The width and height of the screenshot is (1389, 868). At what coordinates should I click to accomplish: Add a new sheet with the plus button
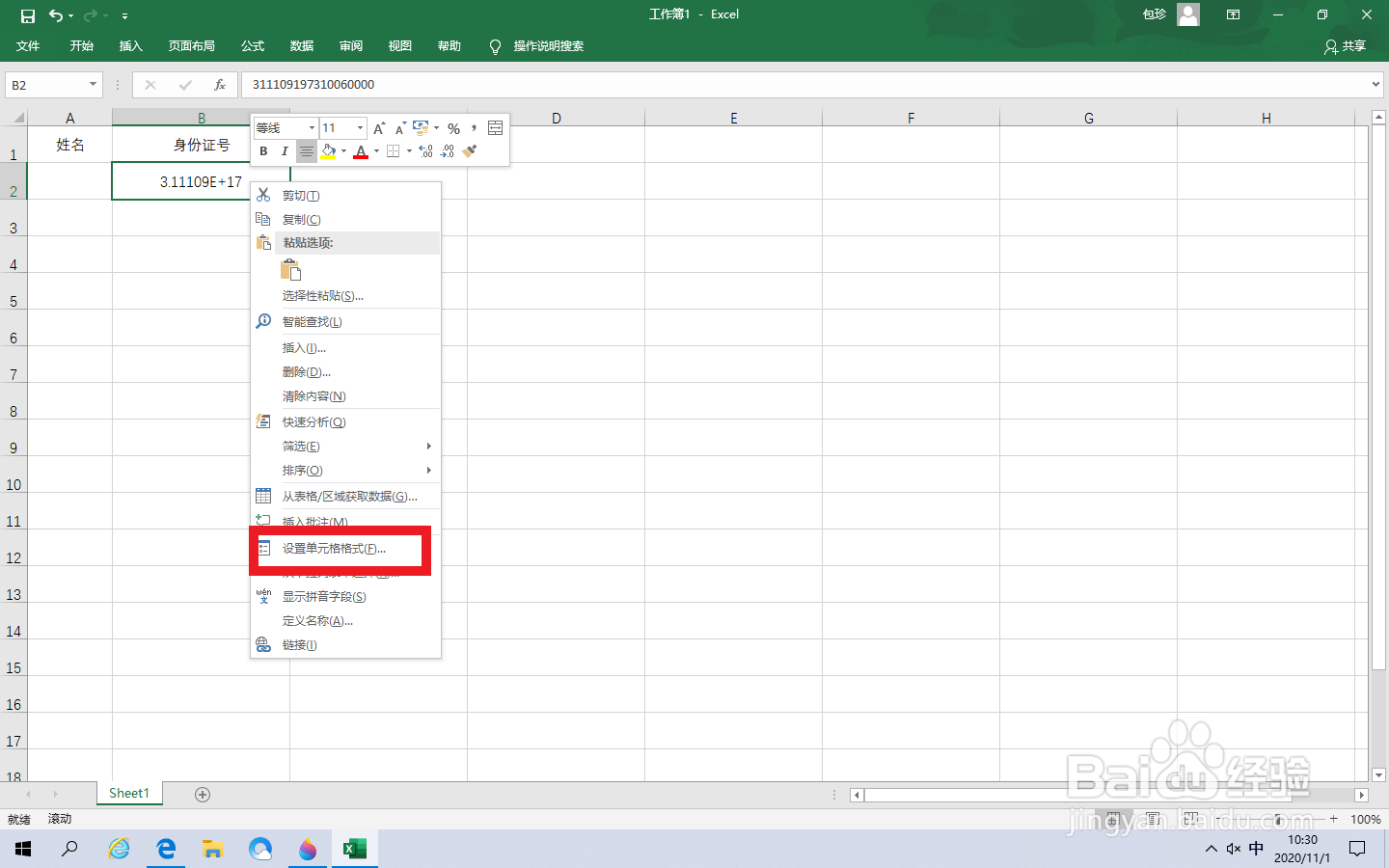click(x=203, y=794)
